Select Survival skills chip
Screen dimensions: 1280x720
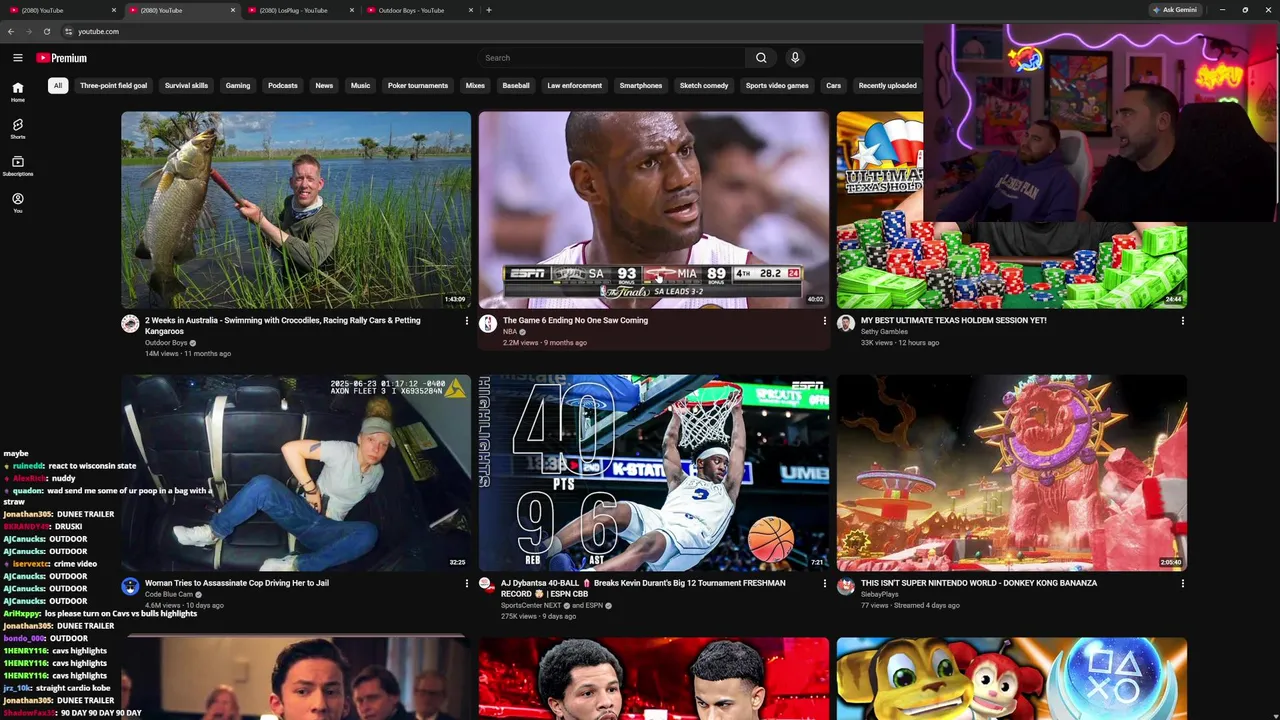point(186,86)
